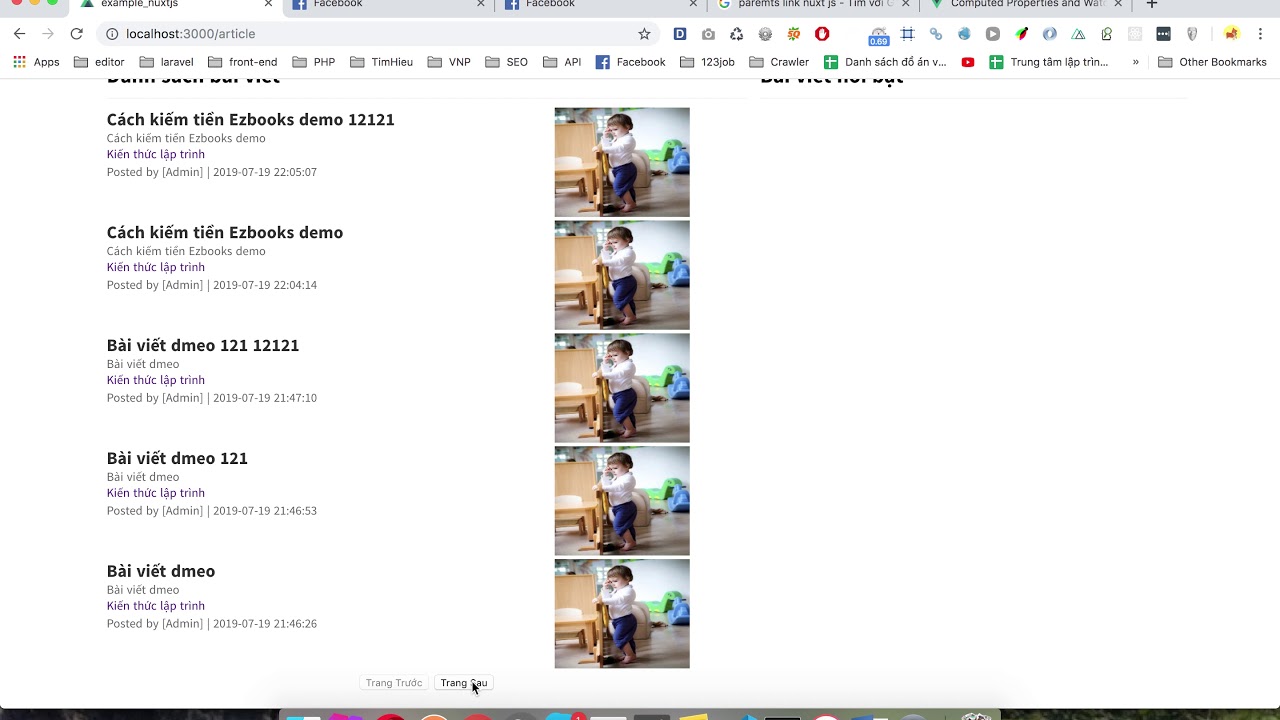Click the address bar showing localhost:3000/article

tap(380, 34)
